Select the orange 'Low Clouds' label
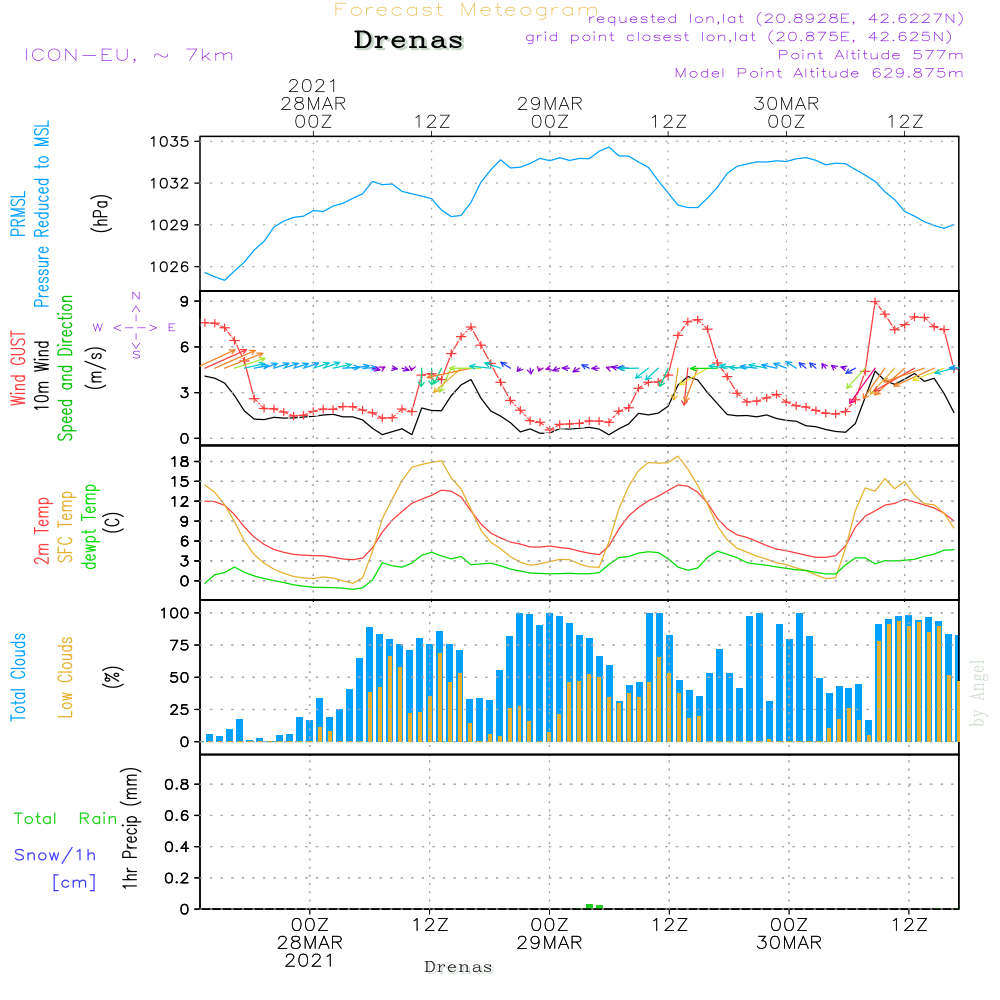This screenshot has height=1000, width=1000. pyautogui.click(x=66, y=677)
